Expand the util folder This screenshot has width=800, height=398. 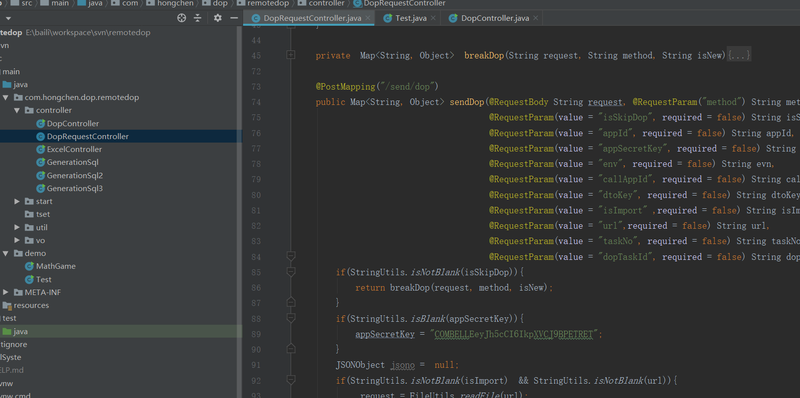point(17,228)
